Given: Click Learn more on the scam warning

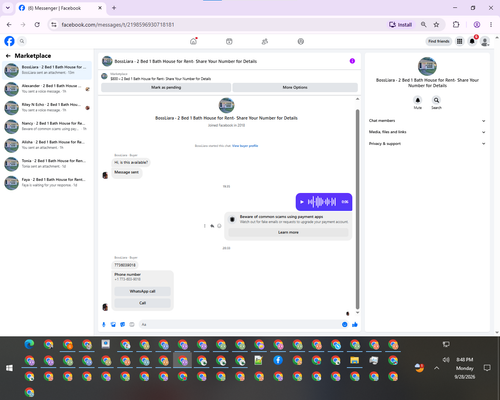Looking at the screenshot, I should coord(288,232).
